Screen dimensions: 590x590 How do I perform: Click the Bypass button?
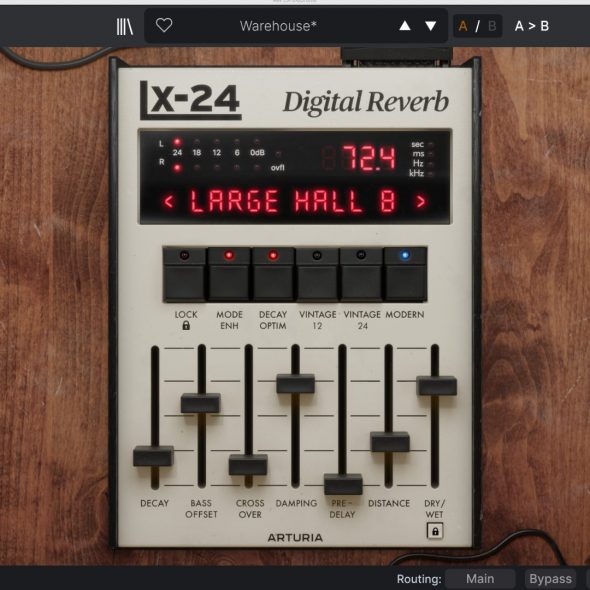550,579
